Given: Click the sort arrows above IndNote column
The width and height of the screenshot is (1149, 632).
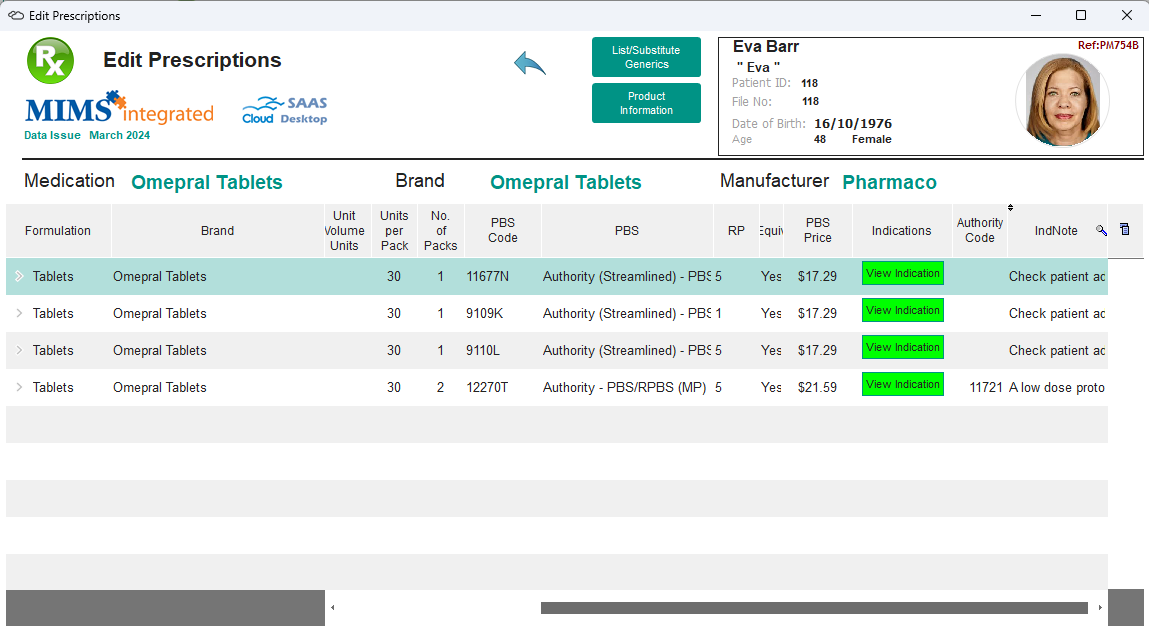Looking at the screenshot, I should click(x=1011, y=207).
